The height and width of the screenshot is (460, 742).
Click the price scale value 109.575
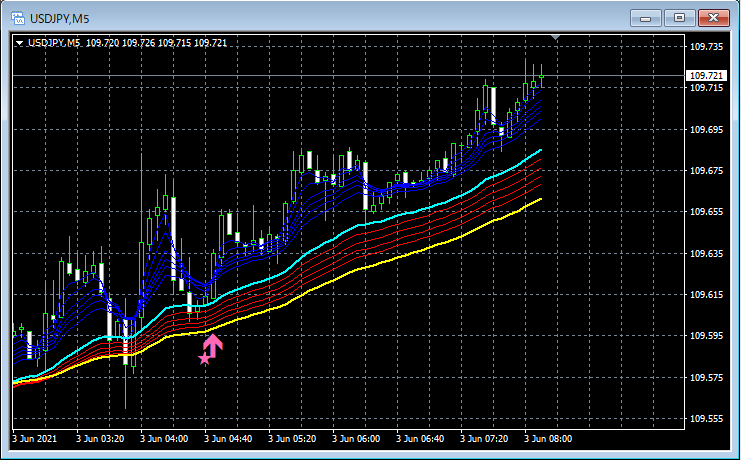(707, 377)
